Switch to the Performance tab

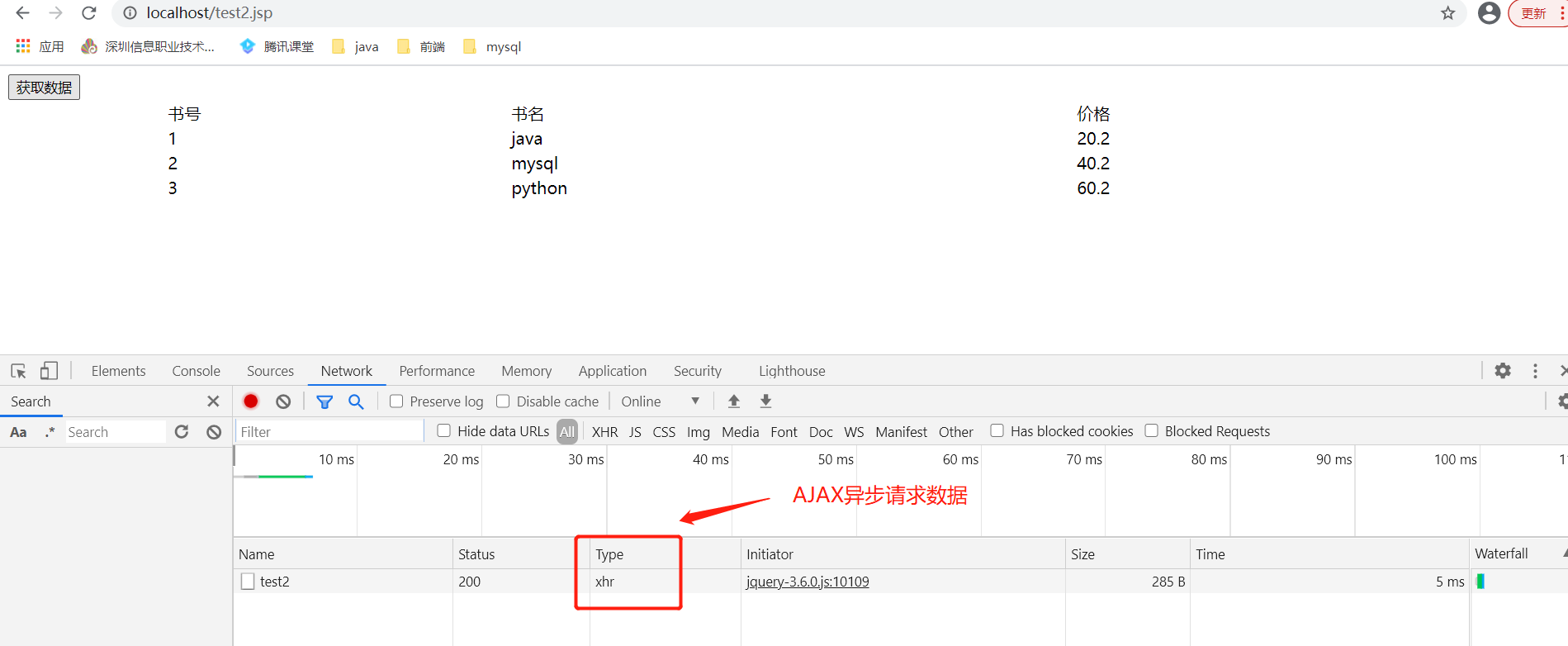click(x=437, y=371)
